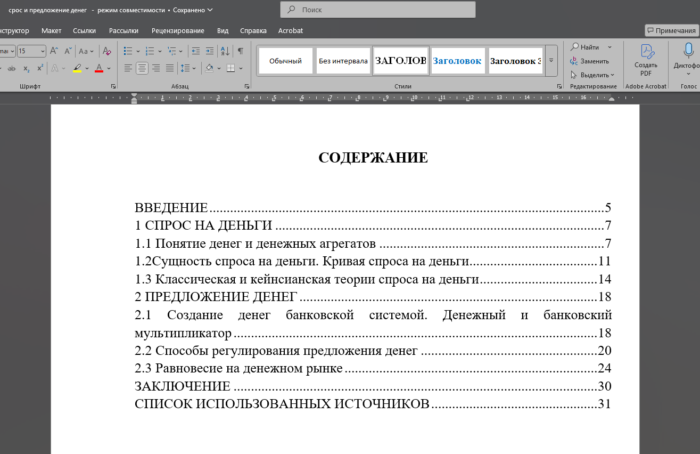Clear all formatting with the eraser A icon
Screen dimensions: 700x454
pyautogui.click(x=107, y=51)
